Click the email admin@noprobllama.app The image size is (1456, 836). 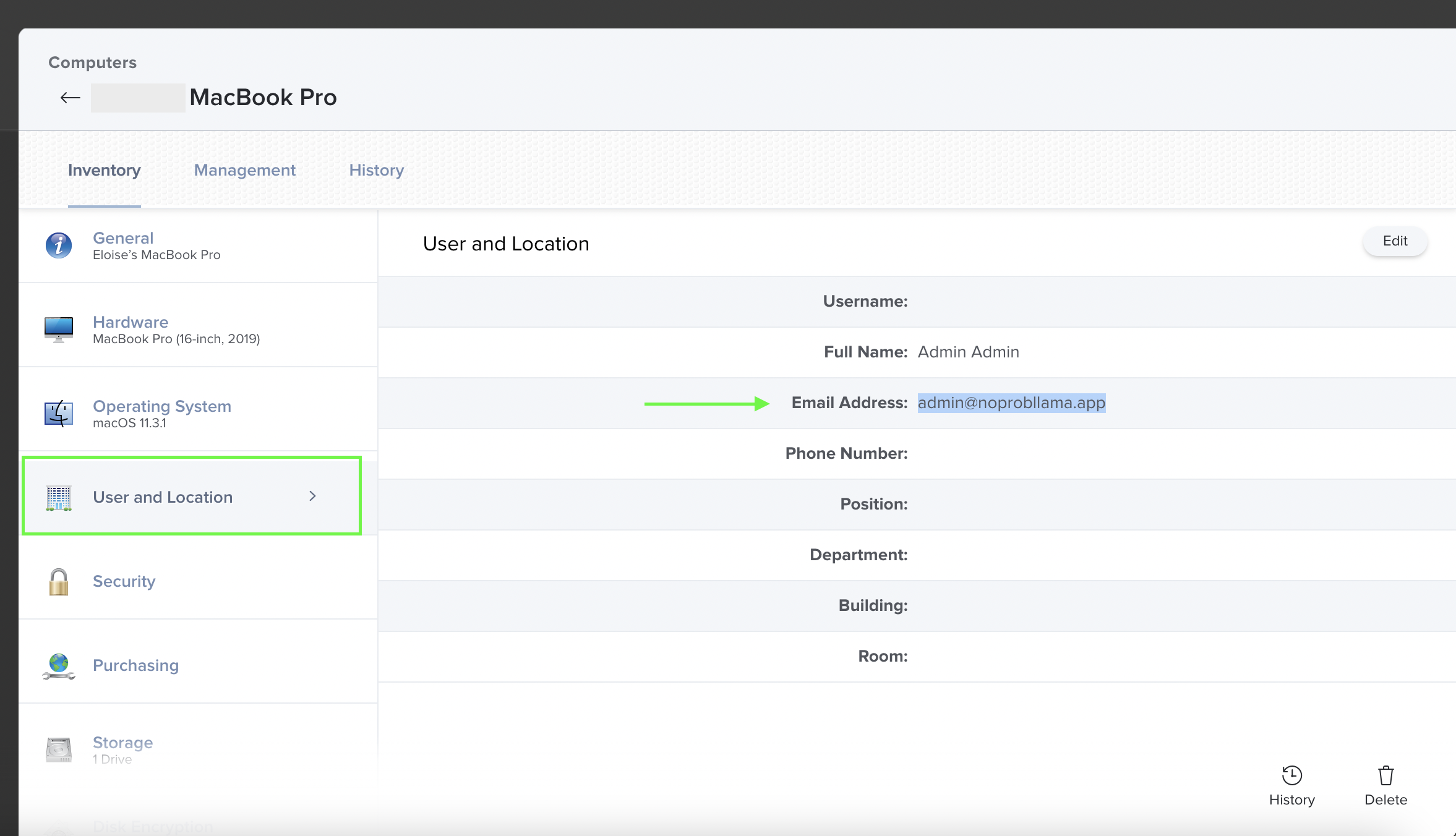pos(1011,403)
